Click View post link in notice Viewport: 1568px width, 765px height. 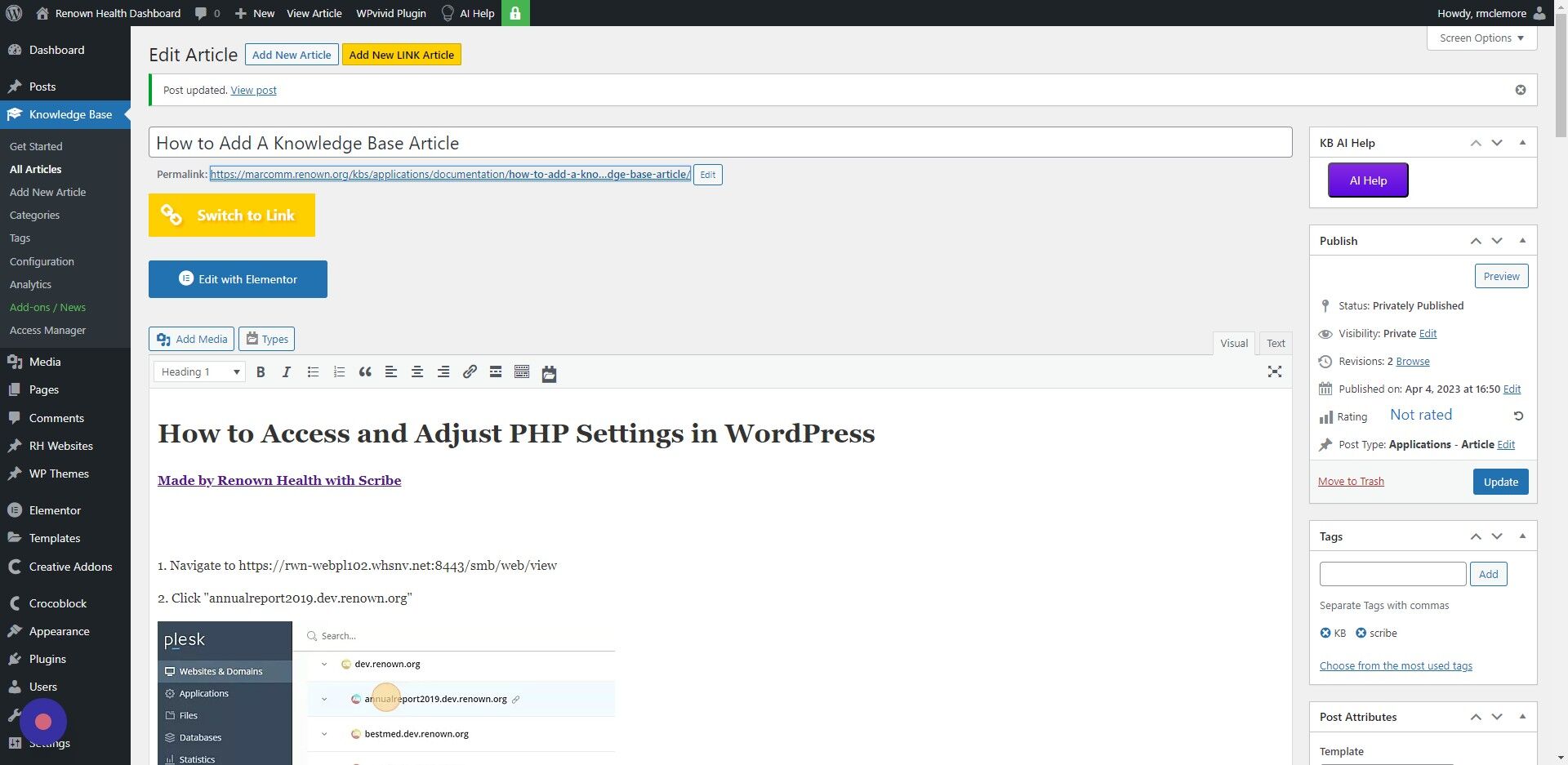(253, 91)
